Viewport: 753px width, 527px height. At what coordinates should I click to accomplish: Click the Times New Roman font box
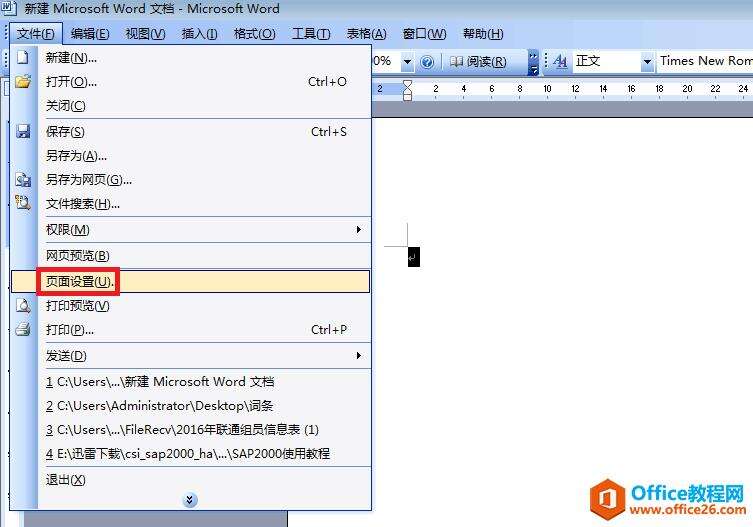click(x=705, y=61)
